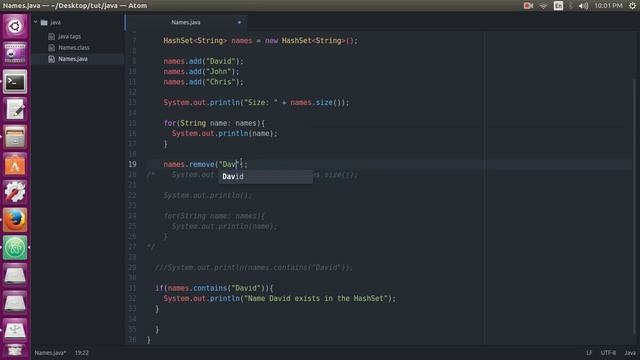640x360 pixels.
Task: Open Names.class in the tree view
Action: [x=74, y=48]
